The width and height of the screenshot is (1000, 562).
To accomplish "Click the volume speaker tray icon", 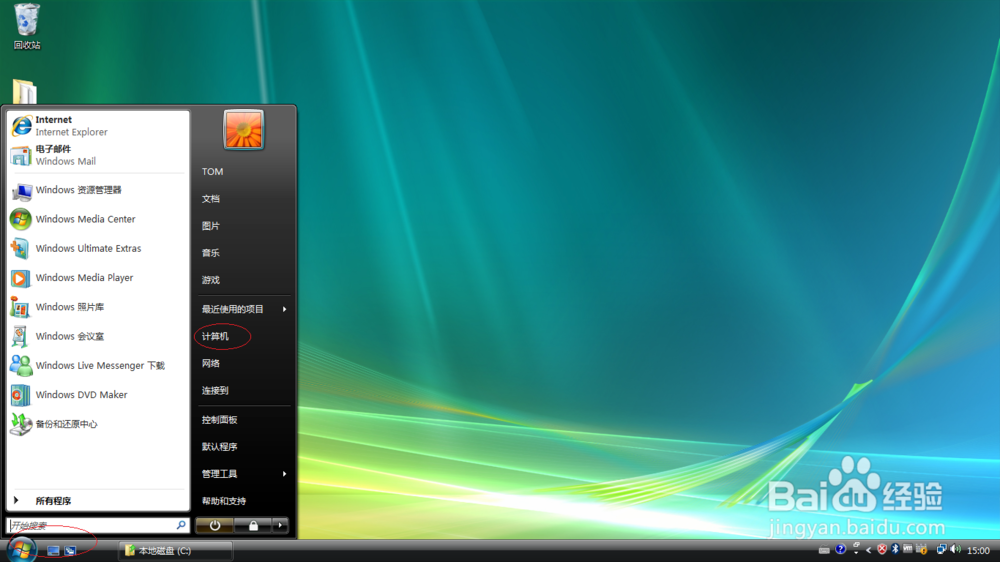I will pos(955,550).
